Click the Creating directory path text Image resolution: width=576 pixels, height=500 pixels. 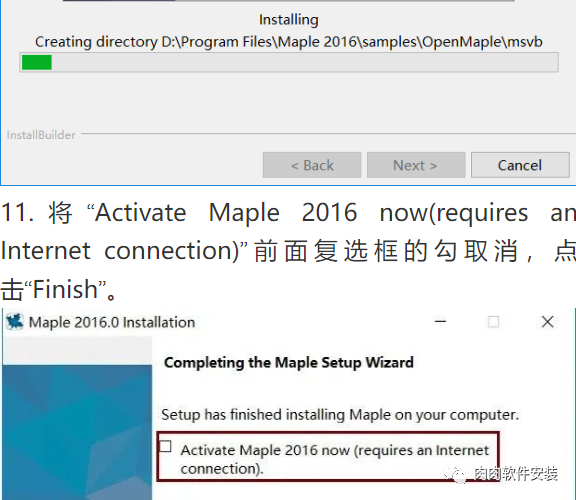pos(289,42)
